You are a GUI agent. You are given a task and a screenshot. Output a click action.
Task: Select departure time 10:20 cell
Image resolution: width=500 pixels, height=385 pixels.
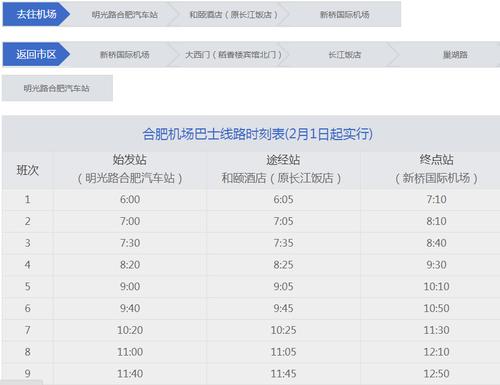(130, 330)
